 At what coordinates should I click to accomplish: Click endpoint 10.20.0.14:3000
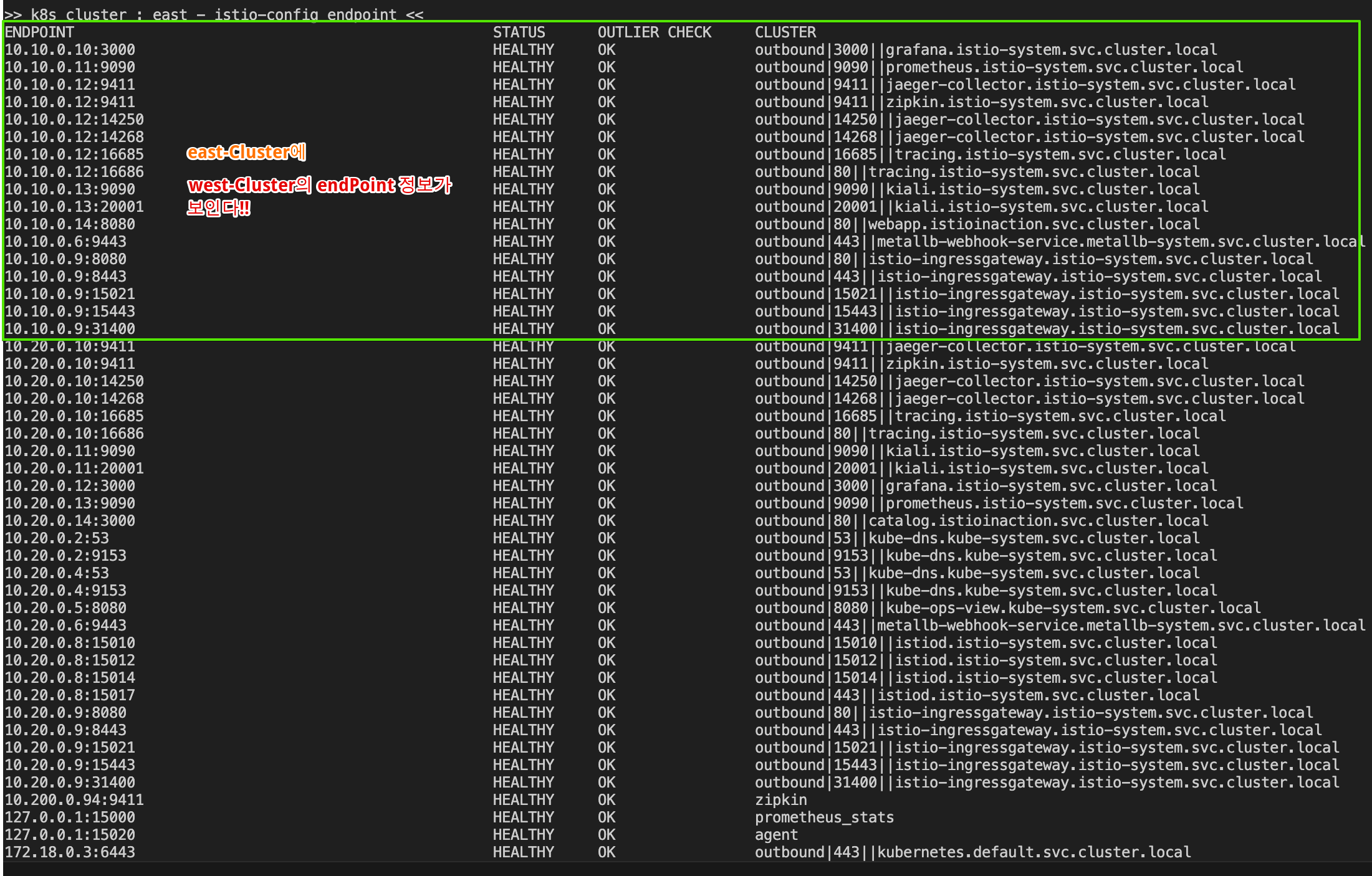(x=70, y=521)
